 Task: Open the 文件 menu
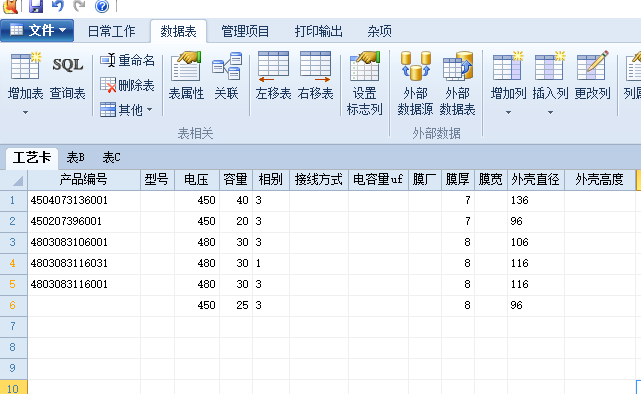tap(37, 31)
